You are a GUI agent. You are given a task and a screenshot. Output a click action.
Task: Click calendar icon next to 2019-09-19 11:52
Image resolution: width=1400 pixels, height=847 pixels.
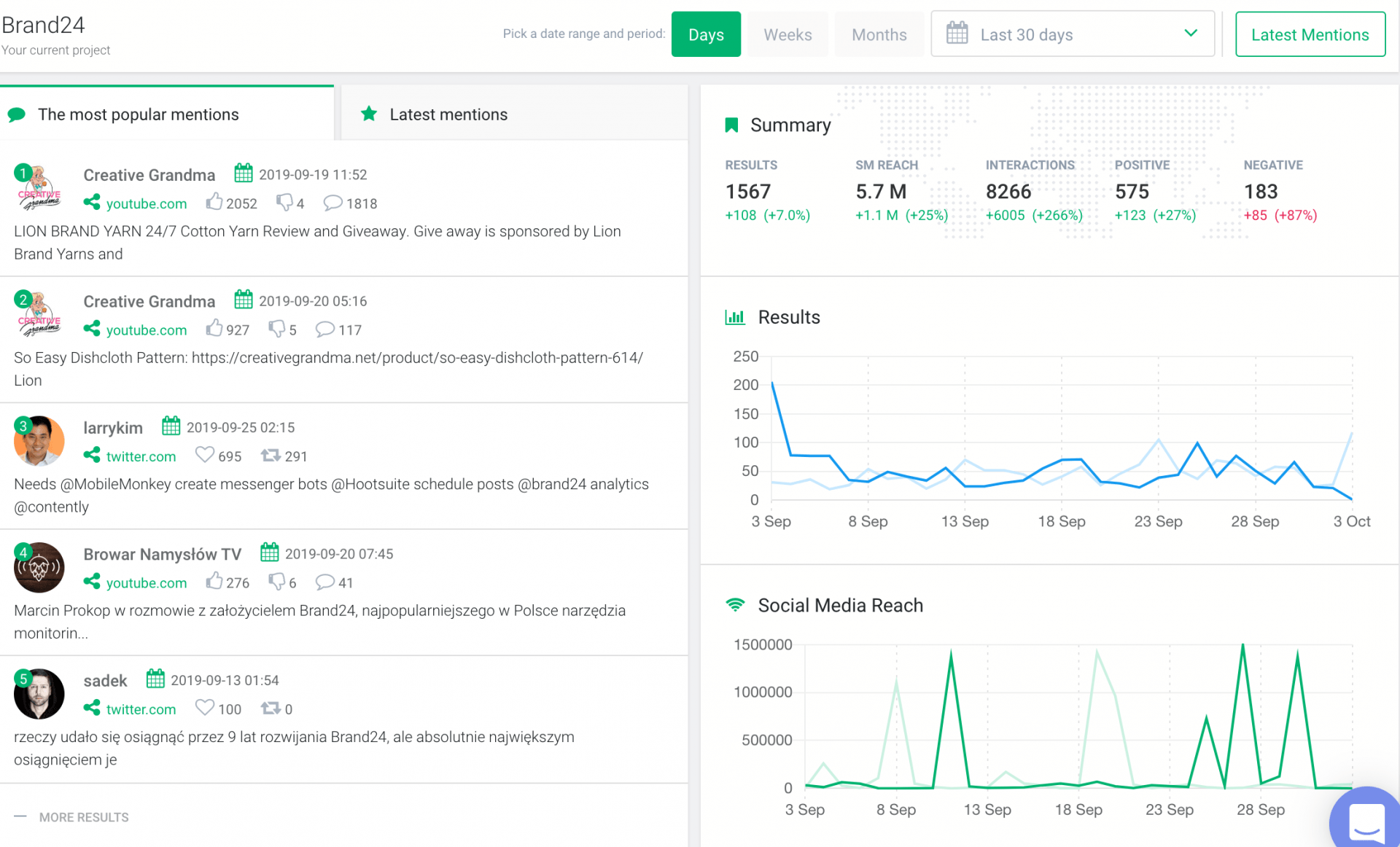(x=244, y=173)
